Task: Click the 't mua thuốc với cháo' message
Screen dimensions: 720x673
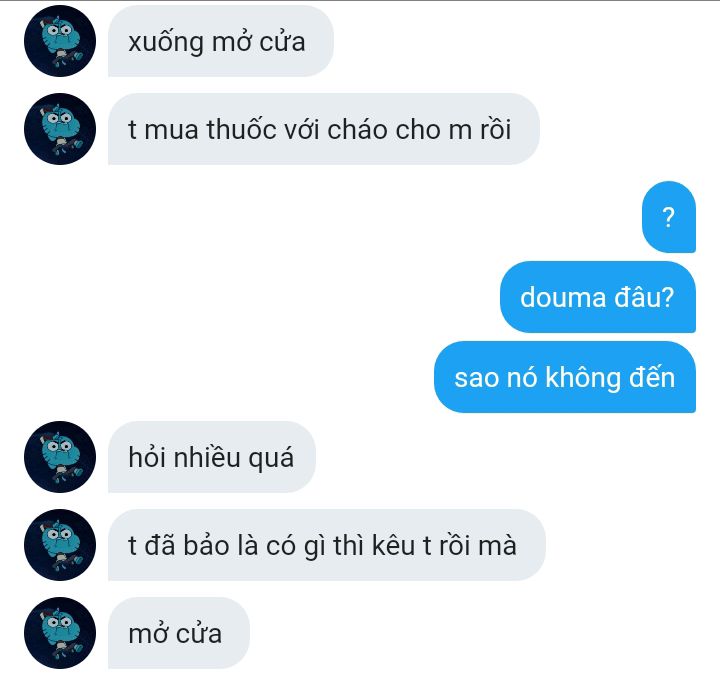Action: coord(324,129)
